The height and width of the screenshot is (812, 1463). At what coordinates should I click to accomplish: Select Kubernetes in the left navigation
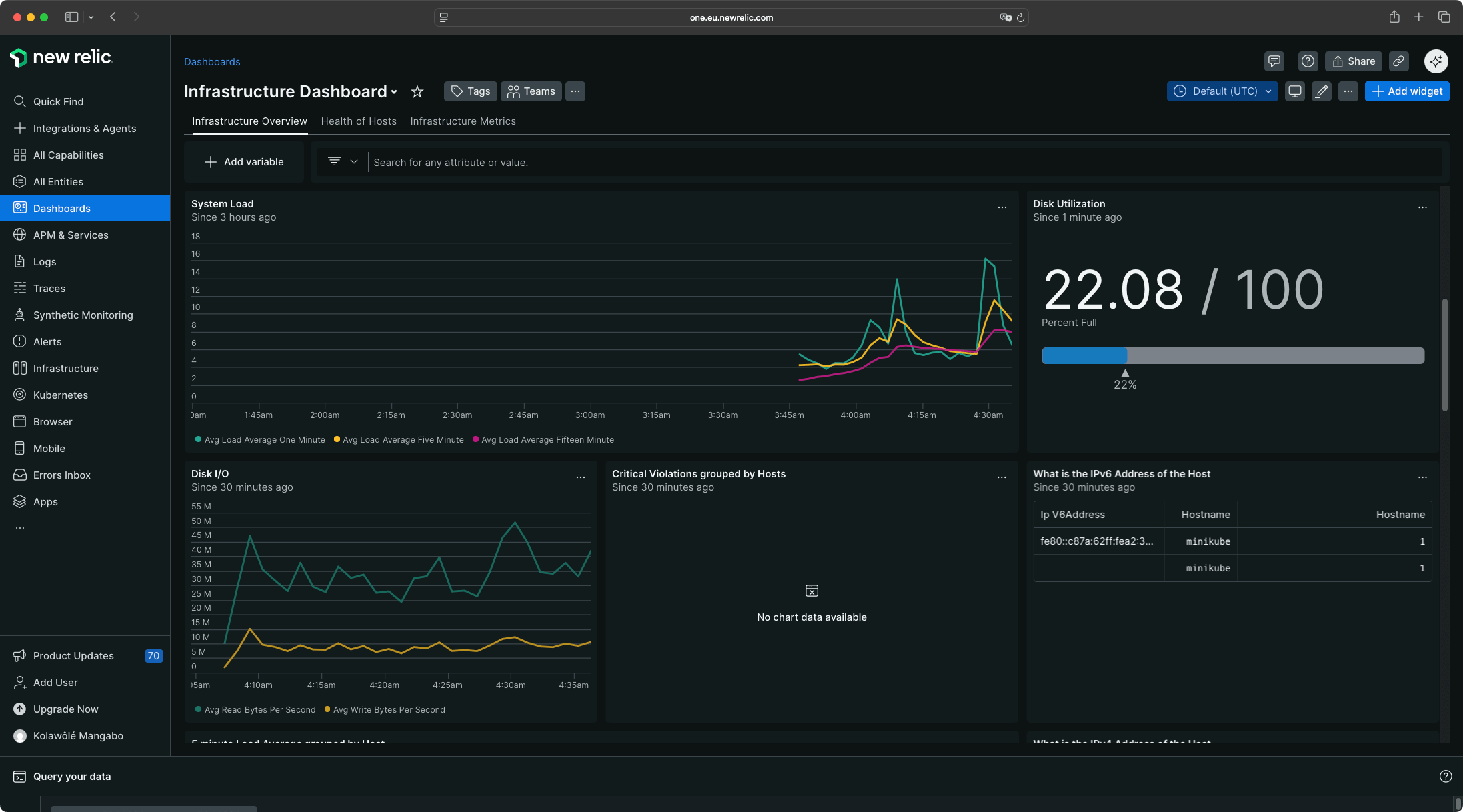coord(61,395)
